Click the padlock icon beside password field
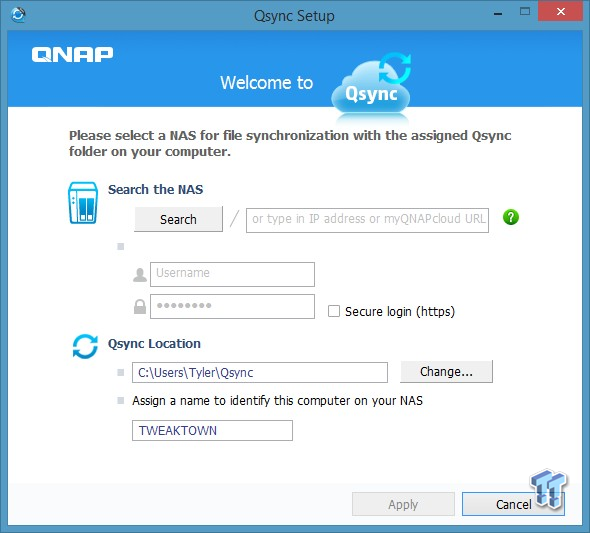 pos(140,307)
